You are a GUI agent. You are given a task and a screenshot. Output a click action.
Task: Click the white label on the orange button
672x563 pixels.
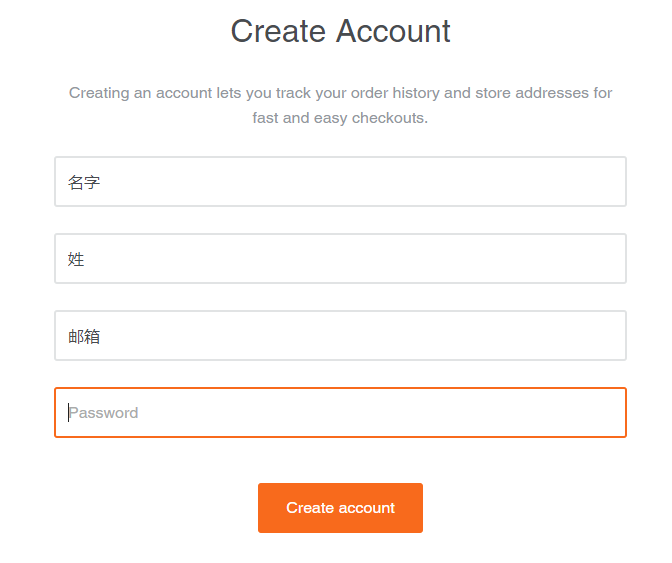tap(340, 508)
